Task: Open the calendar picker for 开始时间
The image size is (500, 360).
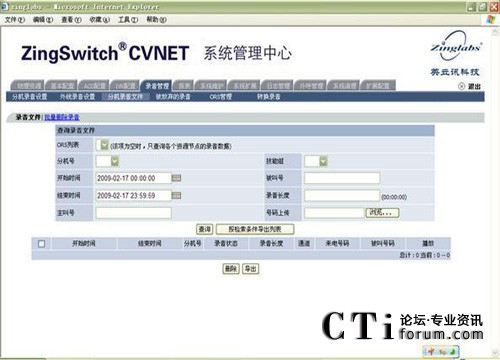Action: 176,178
